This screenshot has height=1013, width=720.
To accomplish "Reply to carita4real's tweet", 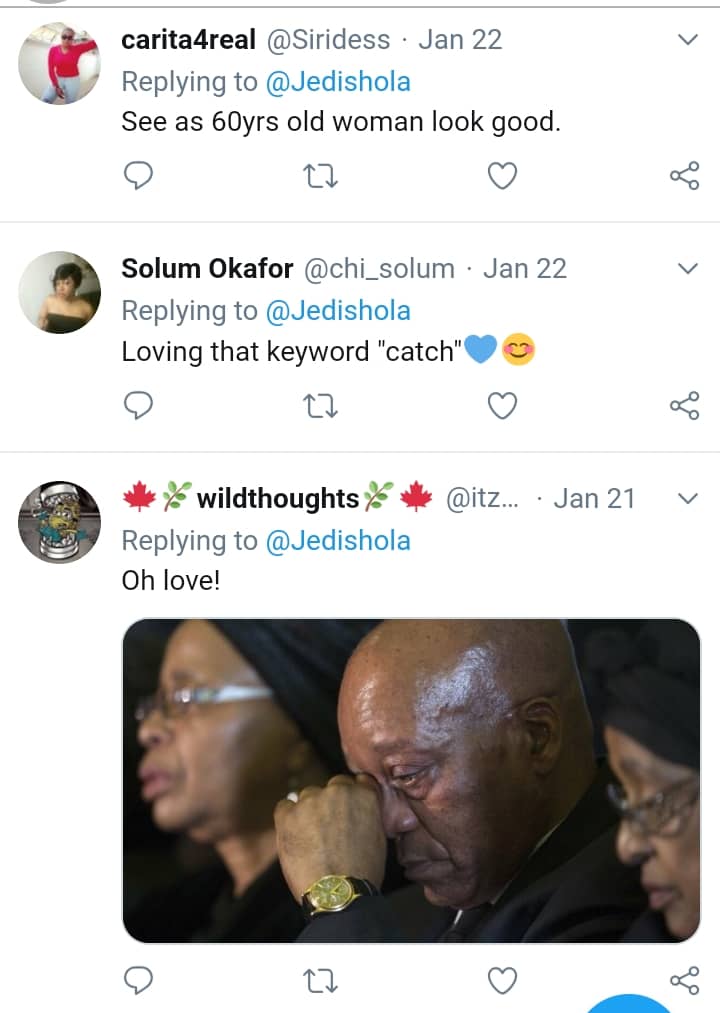I will pos(138,177).
